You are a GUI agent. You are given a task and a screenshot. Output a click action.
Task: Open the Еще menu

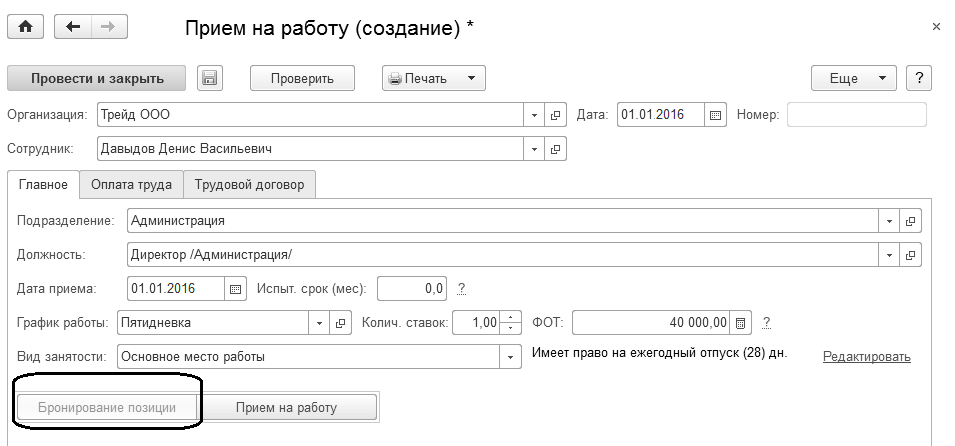pyautogui.click(x=853, y=78)
